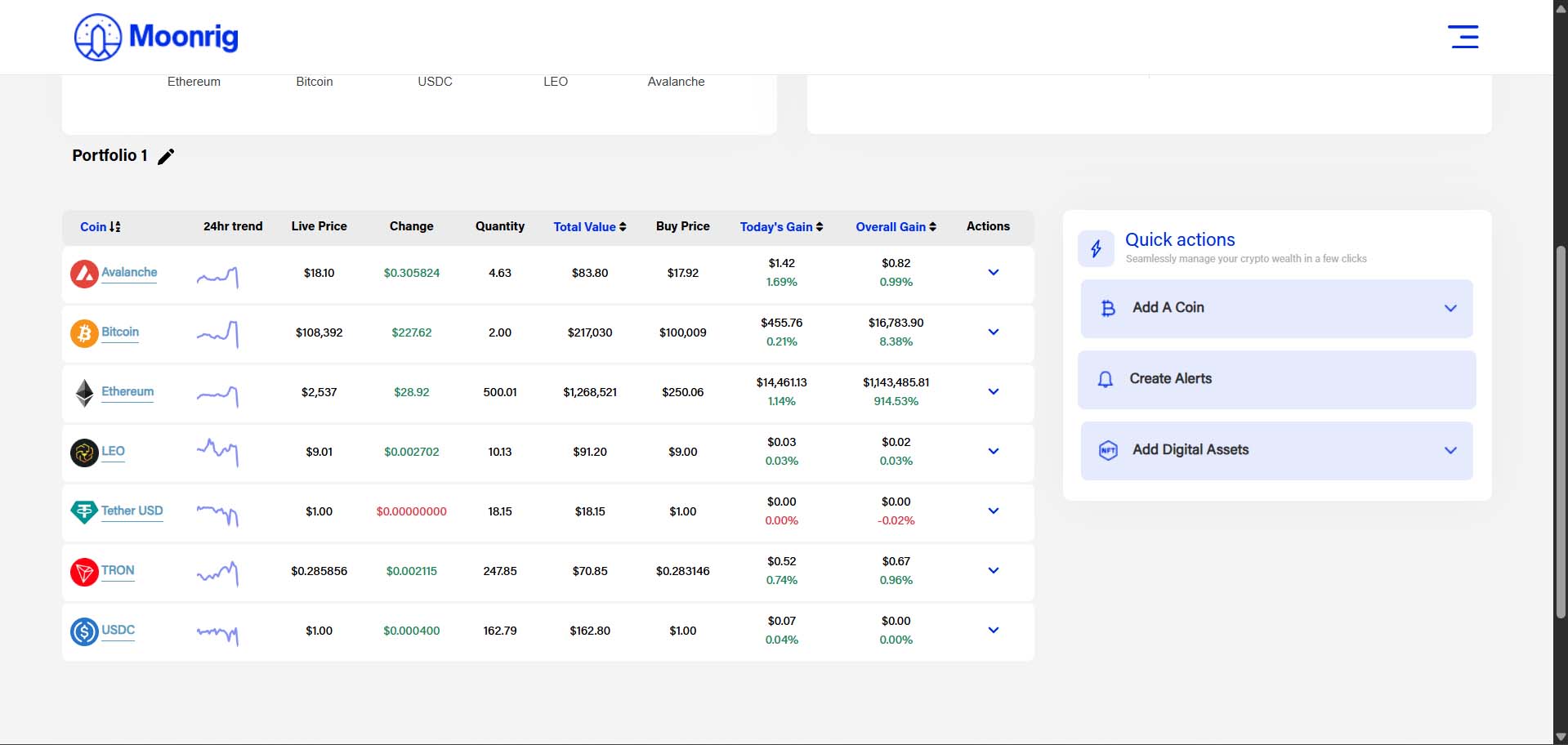
Task: Click the scrollbar down arrow
Action: point(1561,737)
